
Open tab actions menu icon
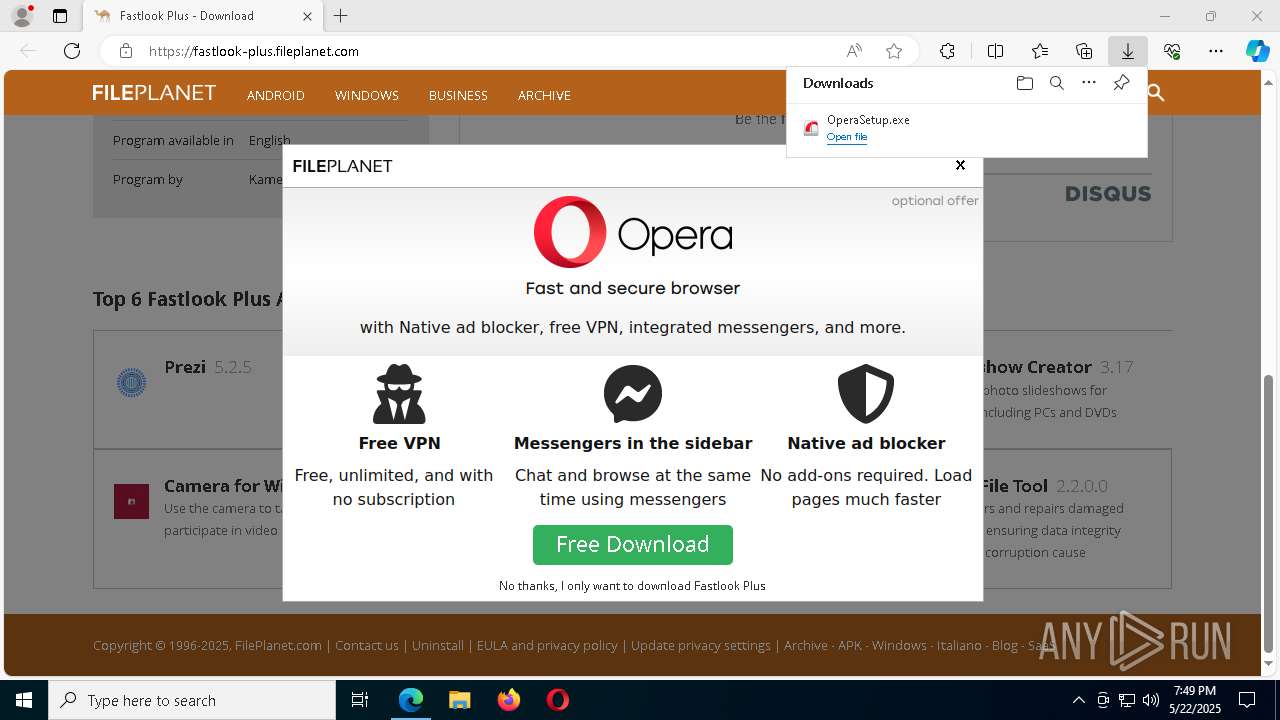click(x=60, y=16)
